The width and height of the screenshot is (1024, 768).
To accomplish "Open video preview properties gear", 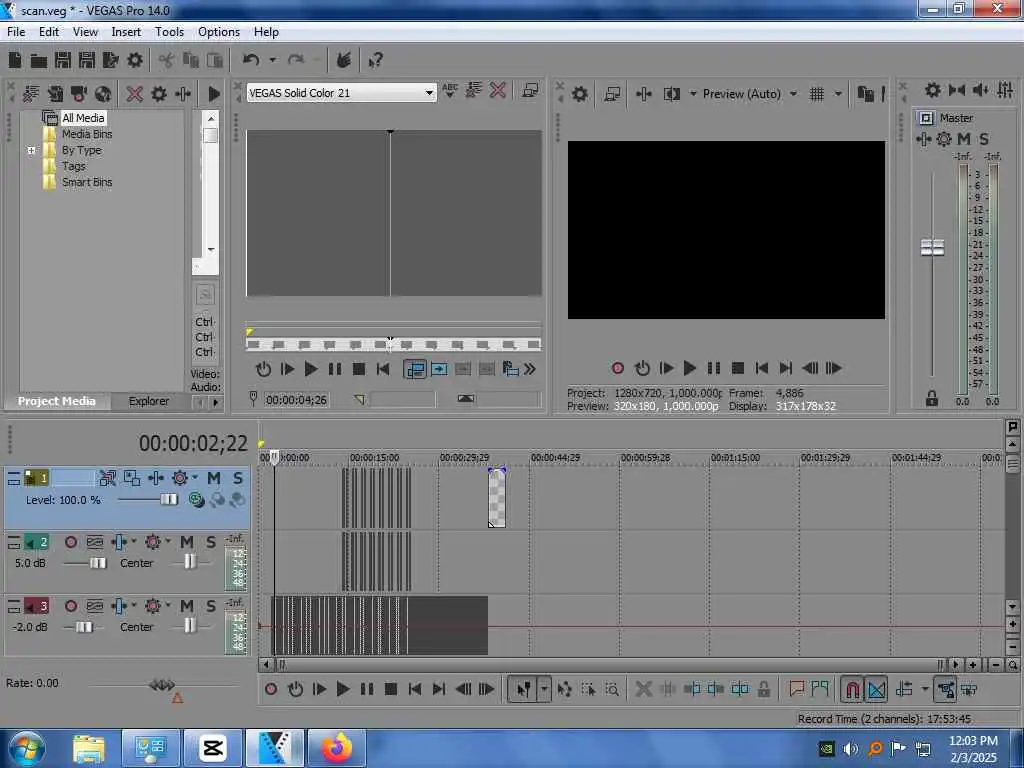I will coord(579,94).
